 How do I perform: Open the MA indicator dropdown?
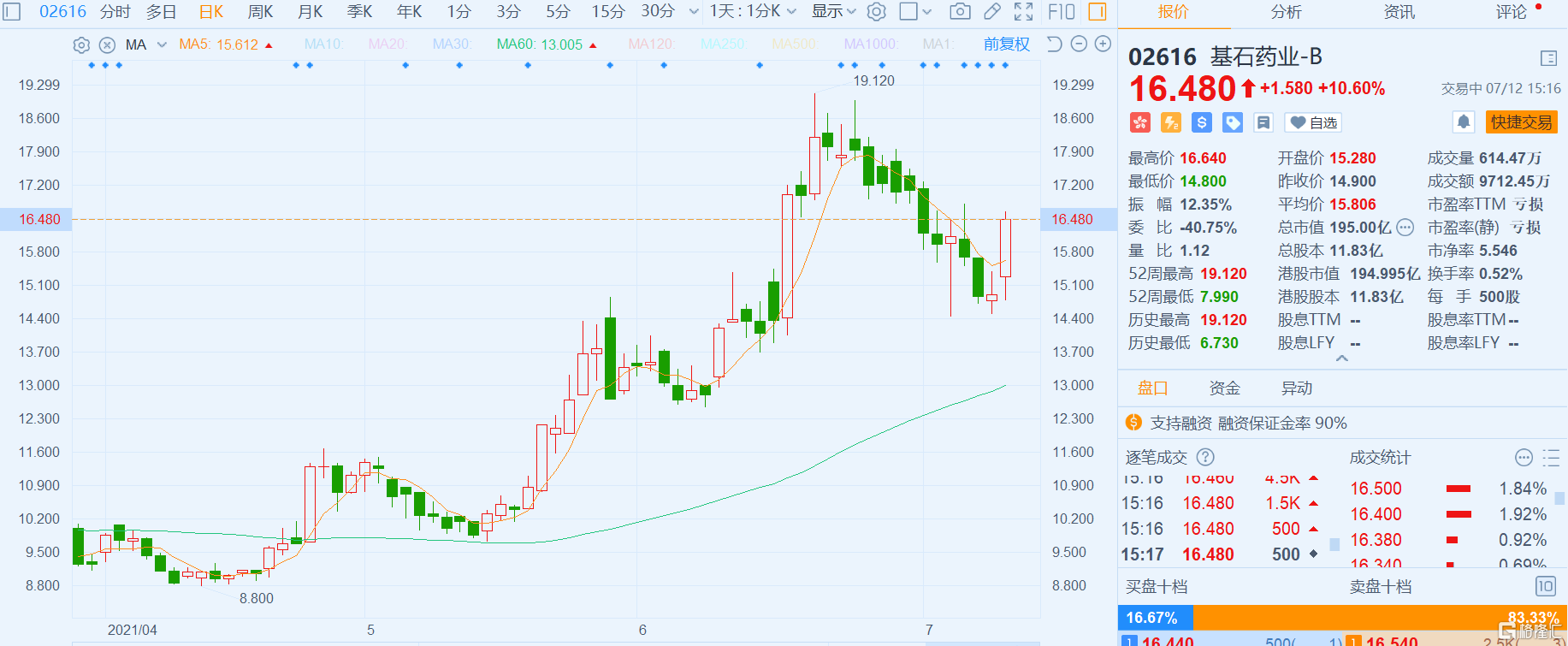coord(162,44)
